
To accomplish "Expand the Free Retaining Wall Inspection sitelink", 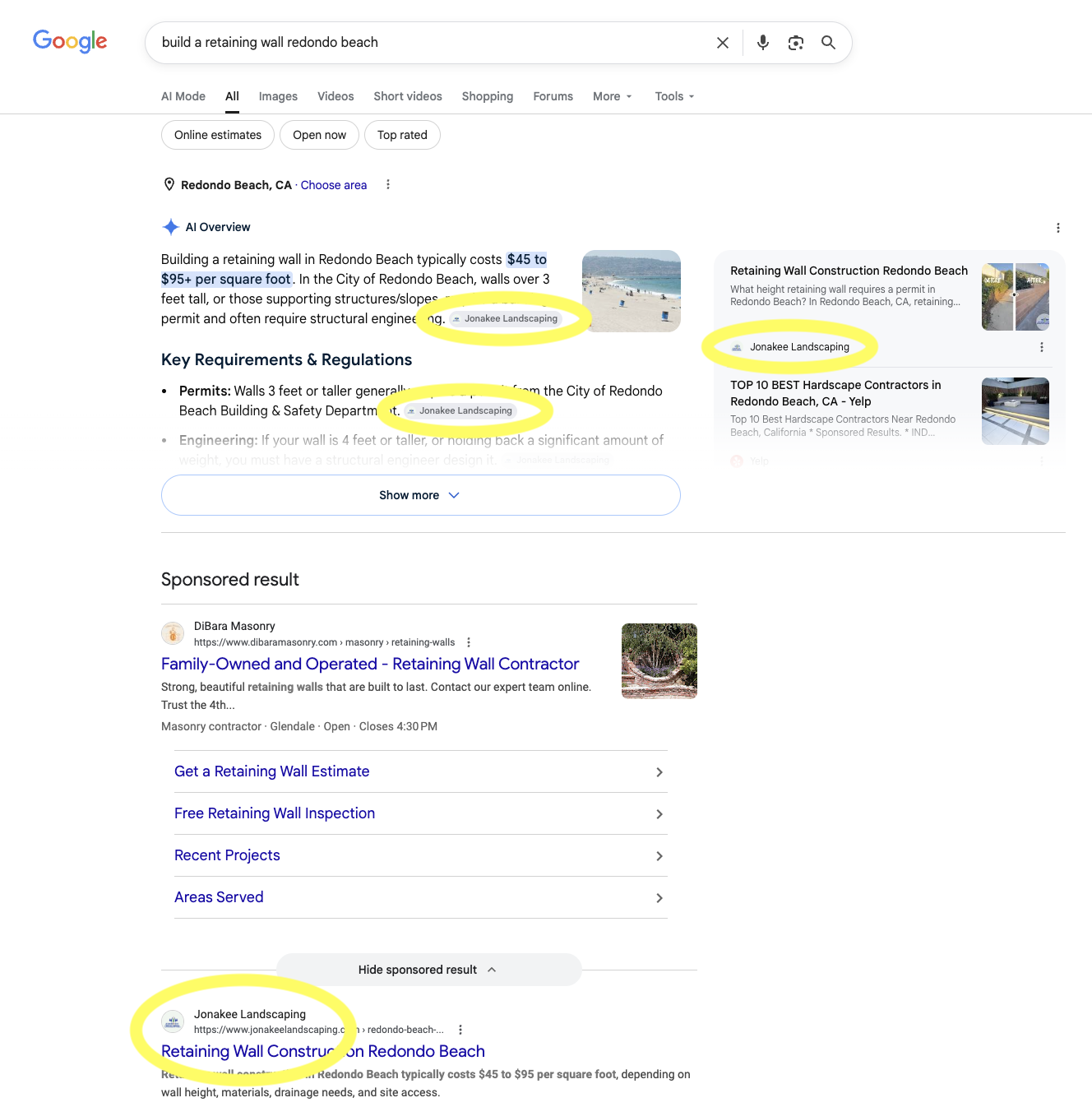I will click(421, 813).
